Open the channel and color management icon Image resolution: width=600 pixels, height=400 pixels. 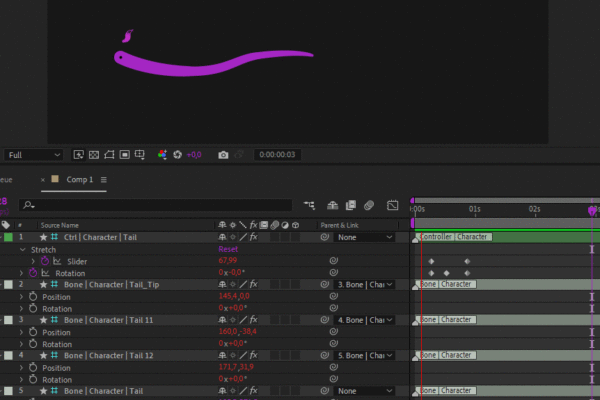[x=162, y=155]
